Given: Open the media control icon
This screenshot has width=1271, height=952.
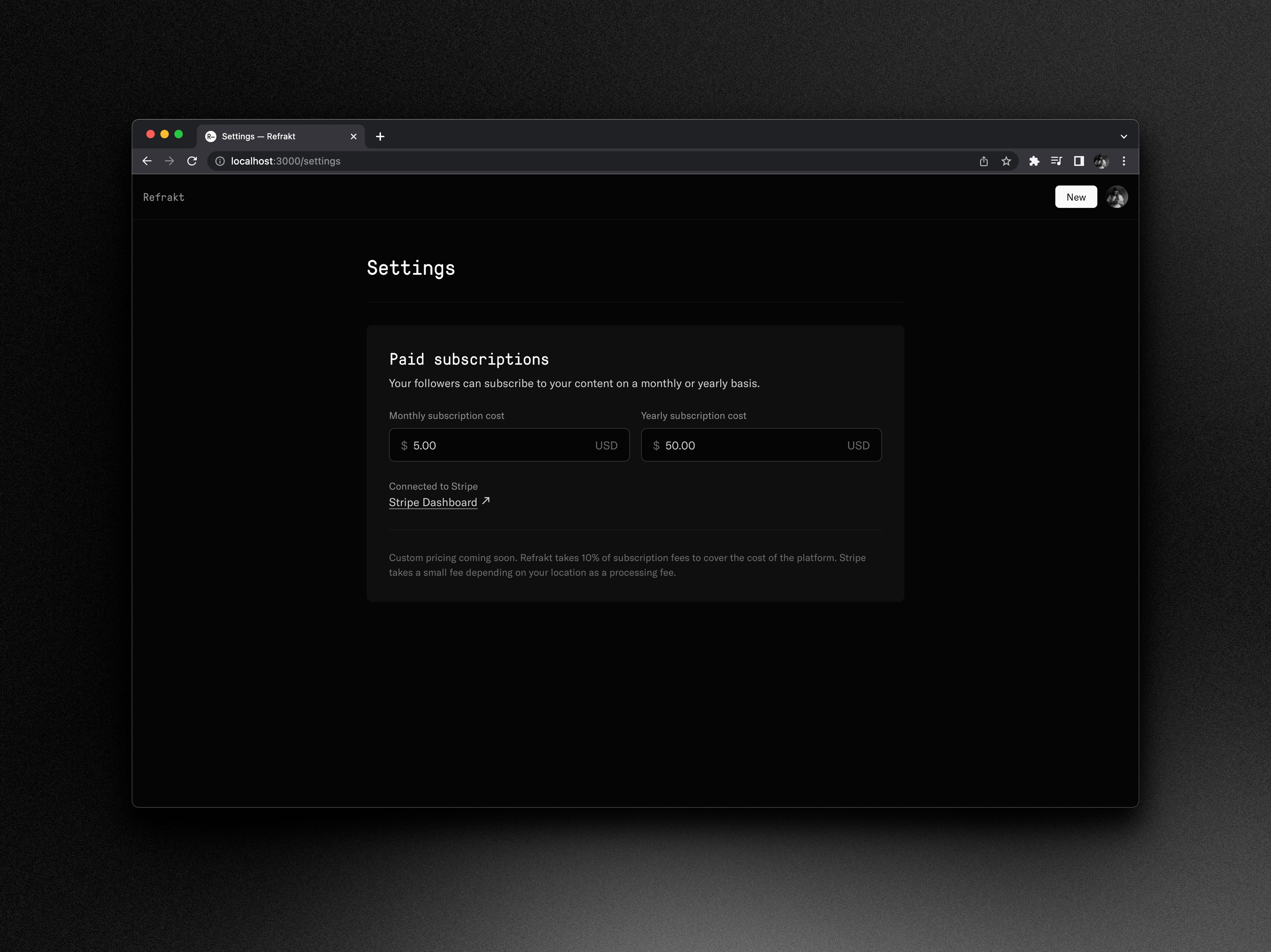Looking at the screenshot, I should [1056, 161].
